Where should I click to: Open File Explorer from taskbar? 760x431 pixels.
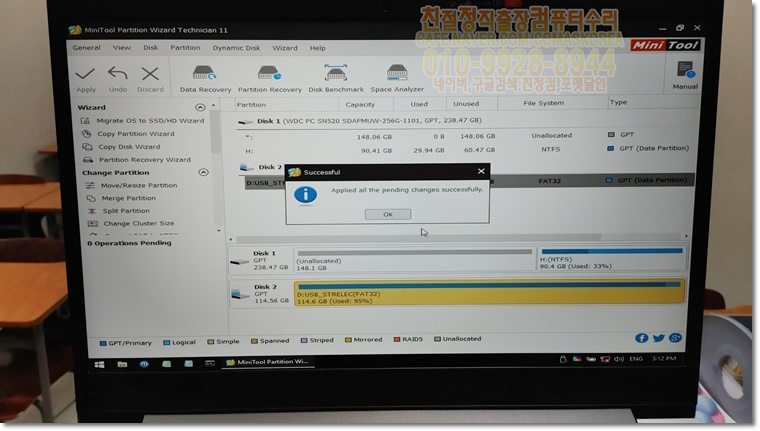[x=122, y=364]
